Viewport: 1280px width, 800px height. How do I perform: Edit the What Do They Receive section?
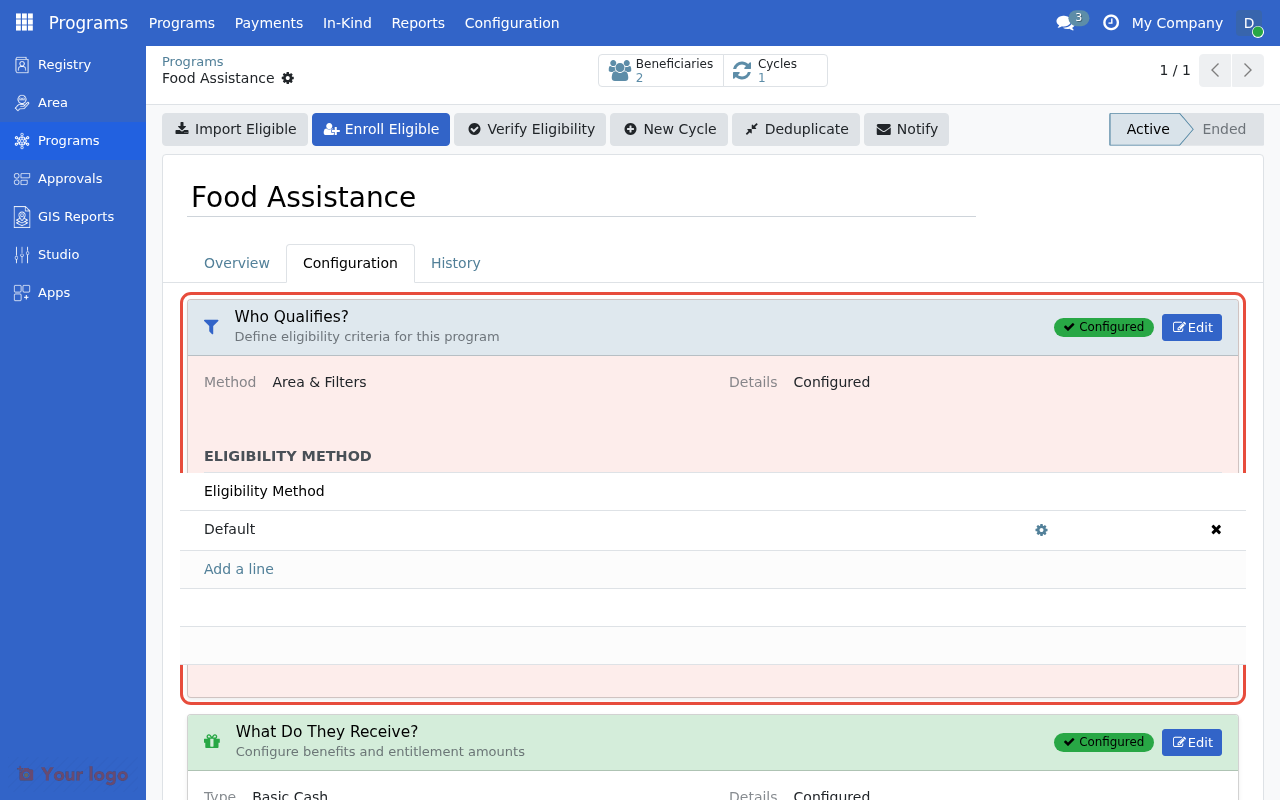coord(1191,742)
